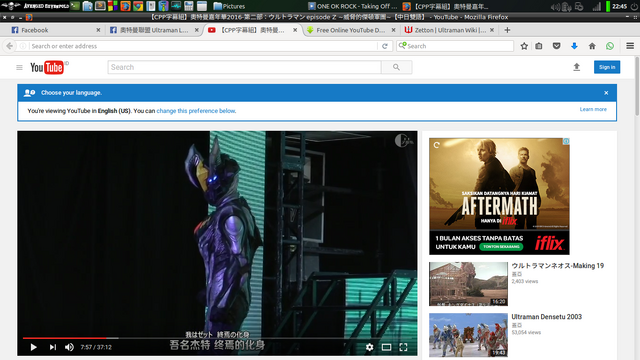Seek on the video progress bar
The image size is (640, 360).
[217, 338]
